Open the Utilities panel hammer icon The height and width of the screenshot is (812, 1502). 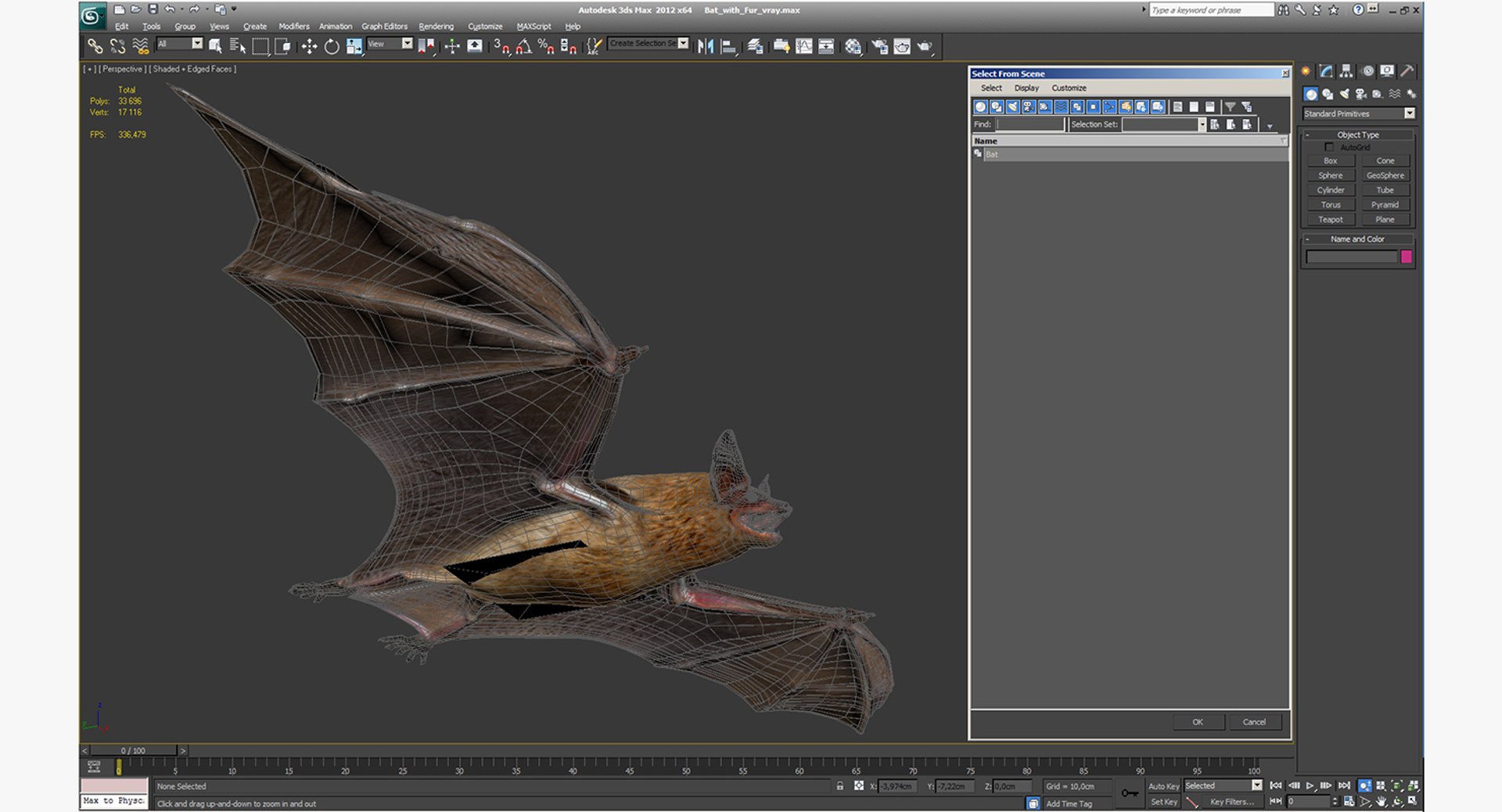(x=1407, y=71)
